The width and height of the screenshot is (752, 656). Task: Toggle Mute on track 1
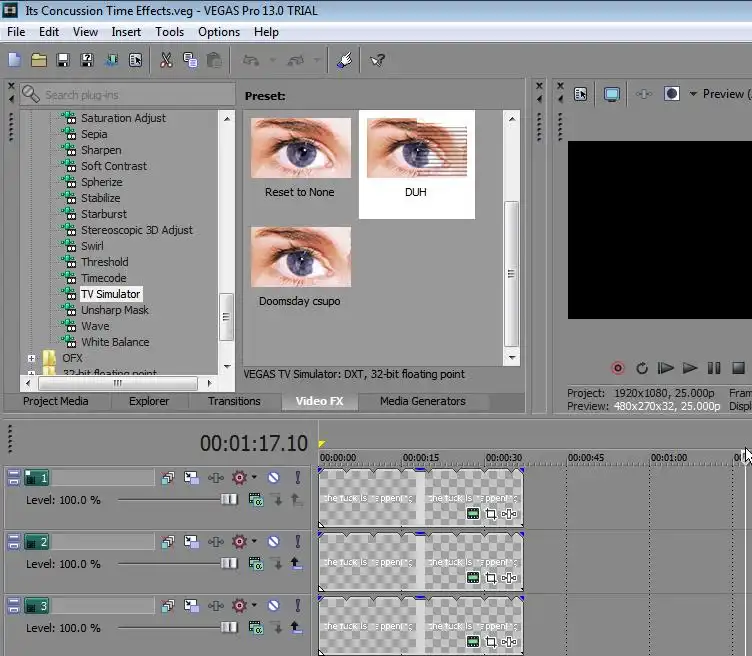273,478
